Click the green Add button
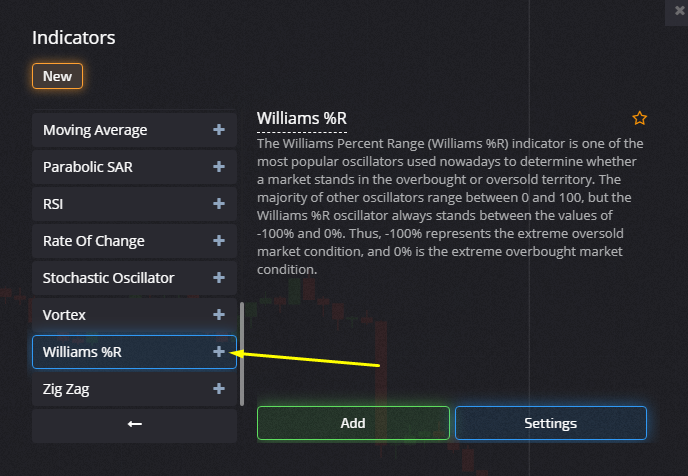Screen dimensions: 688x476 353,423
